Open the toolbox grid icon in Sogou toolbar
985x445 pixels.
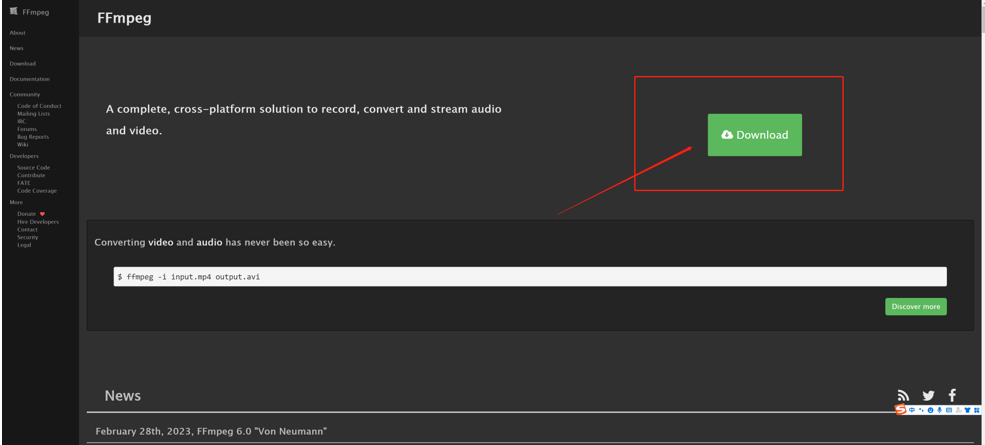pyautogui.click(x=976, y=410)
